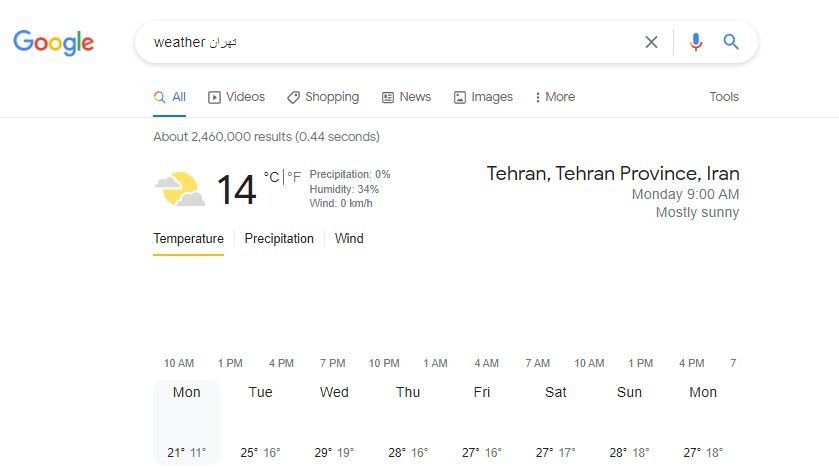
Task: Show the Precipitation chart tab
Action: pos(279,239)
